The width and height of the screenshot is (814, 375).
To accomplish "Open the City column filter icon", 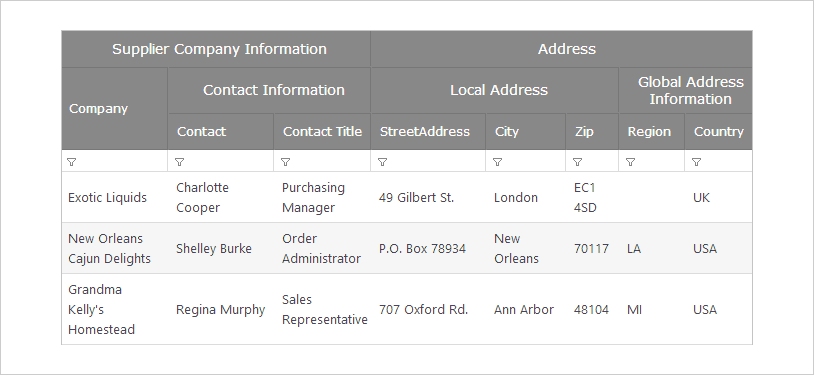I will [x=497, y=162].
